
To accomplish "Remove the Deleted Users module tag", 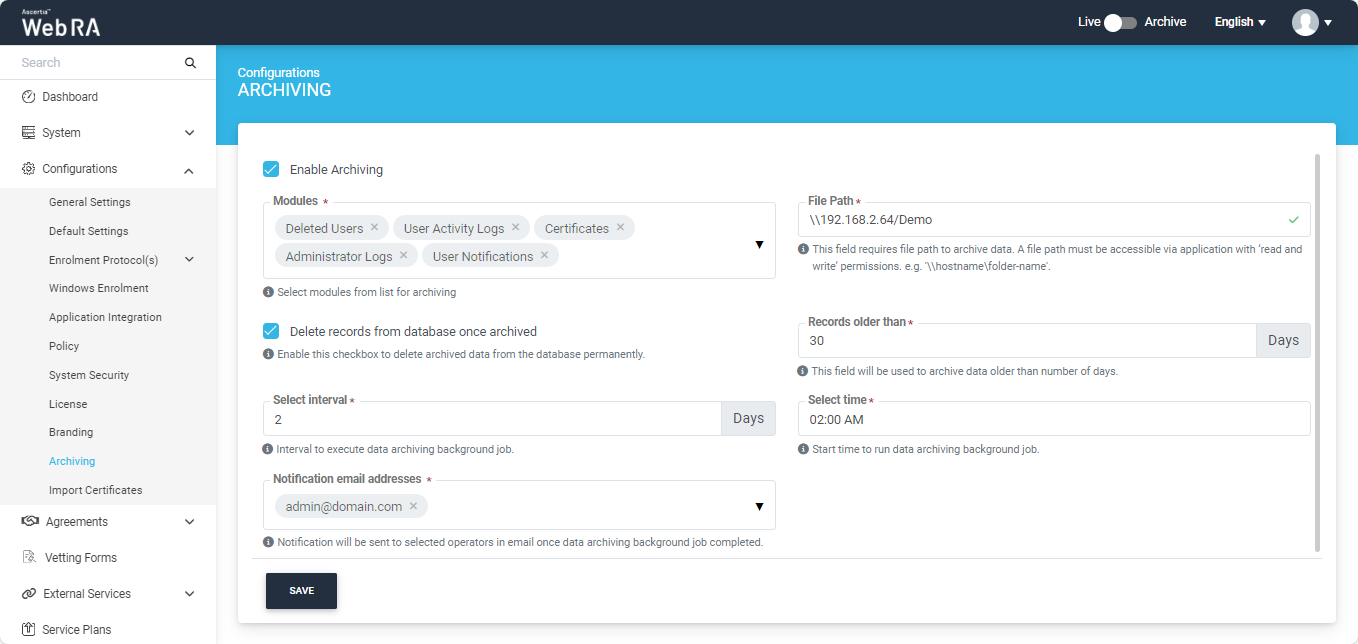I will [x=374, y=228].
